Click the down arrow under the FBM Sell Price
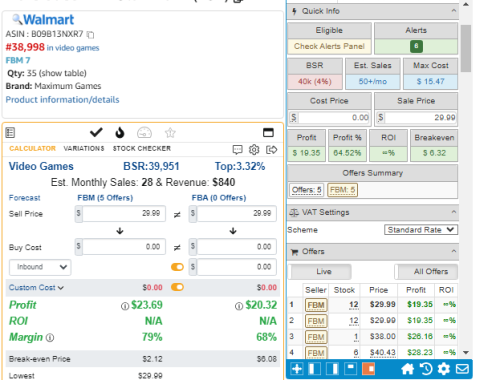 point(120,231)
